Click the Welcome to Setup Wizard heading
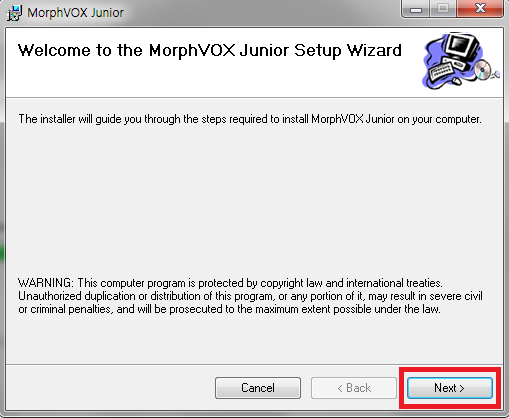The height and width of the screenshot is (418, 509). (x=210, y=51)
